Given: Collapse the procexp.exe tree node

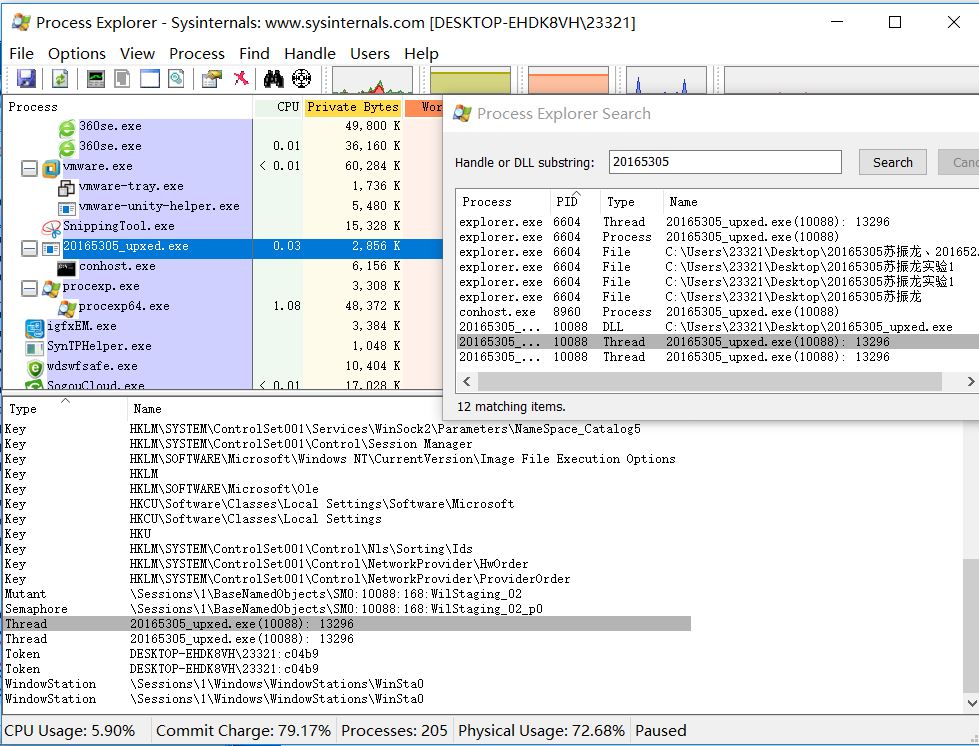Looking at the screenshot, I should 29,288.
